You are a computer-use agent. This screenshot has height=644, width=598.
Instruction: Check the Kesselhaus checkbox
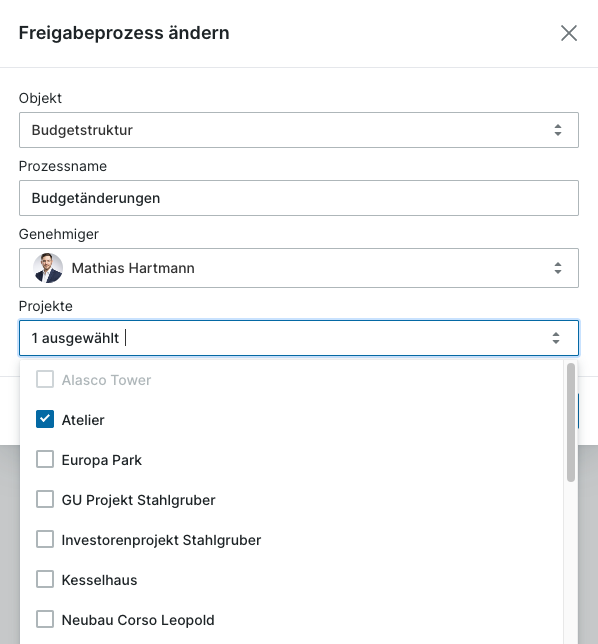(45, 579)
